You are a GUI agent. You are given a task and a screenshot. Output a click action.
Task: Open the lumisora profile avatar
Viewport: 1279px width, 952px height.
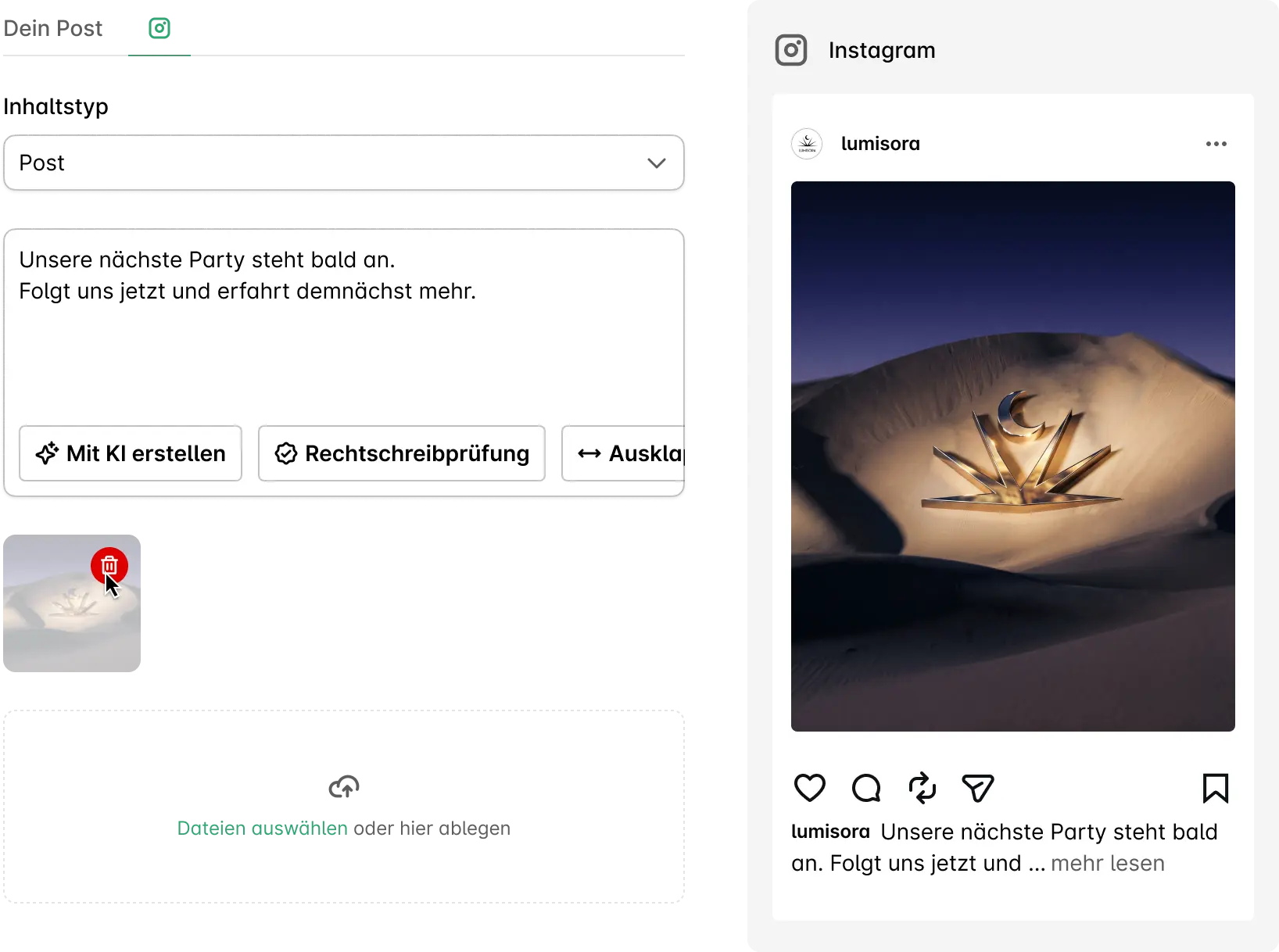807,144
